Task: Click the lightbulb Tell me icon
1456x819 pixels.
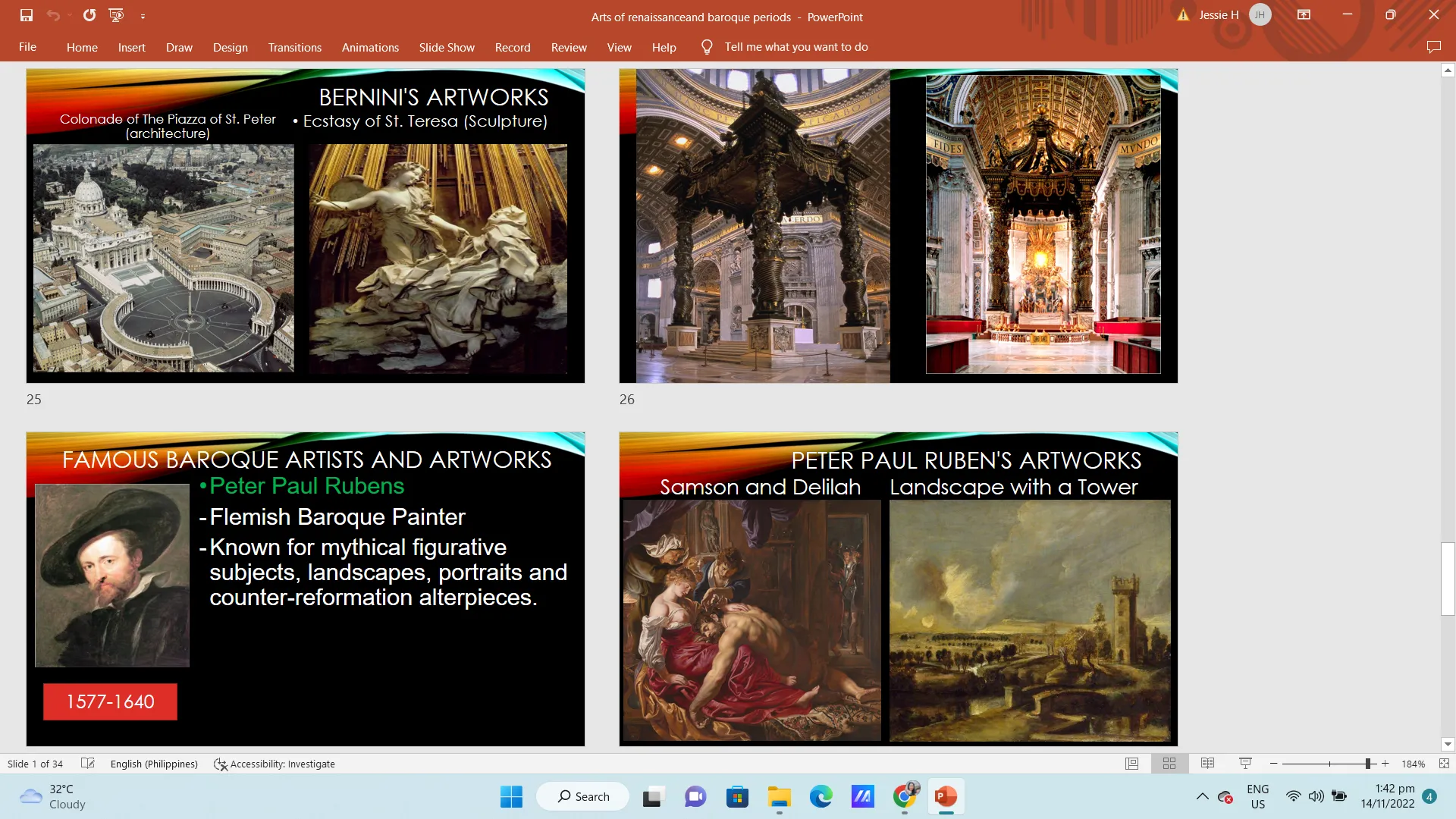Action: (707, 47)
